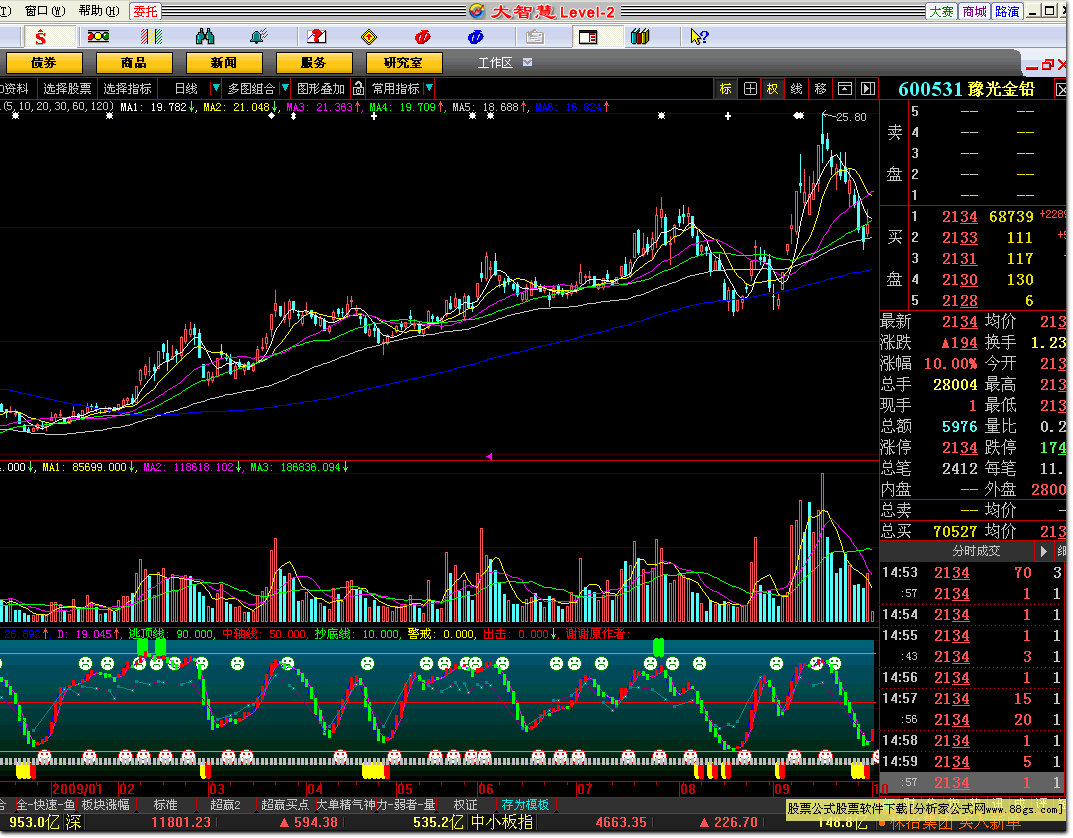
Task: Click the greyed clipboard toolbar icon
Action: pyautogui.click(x=535, y=37)
